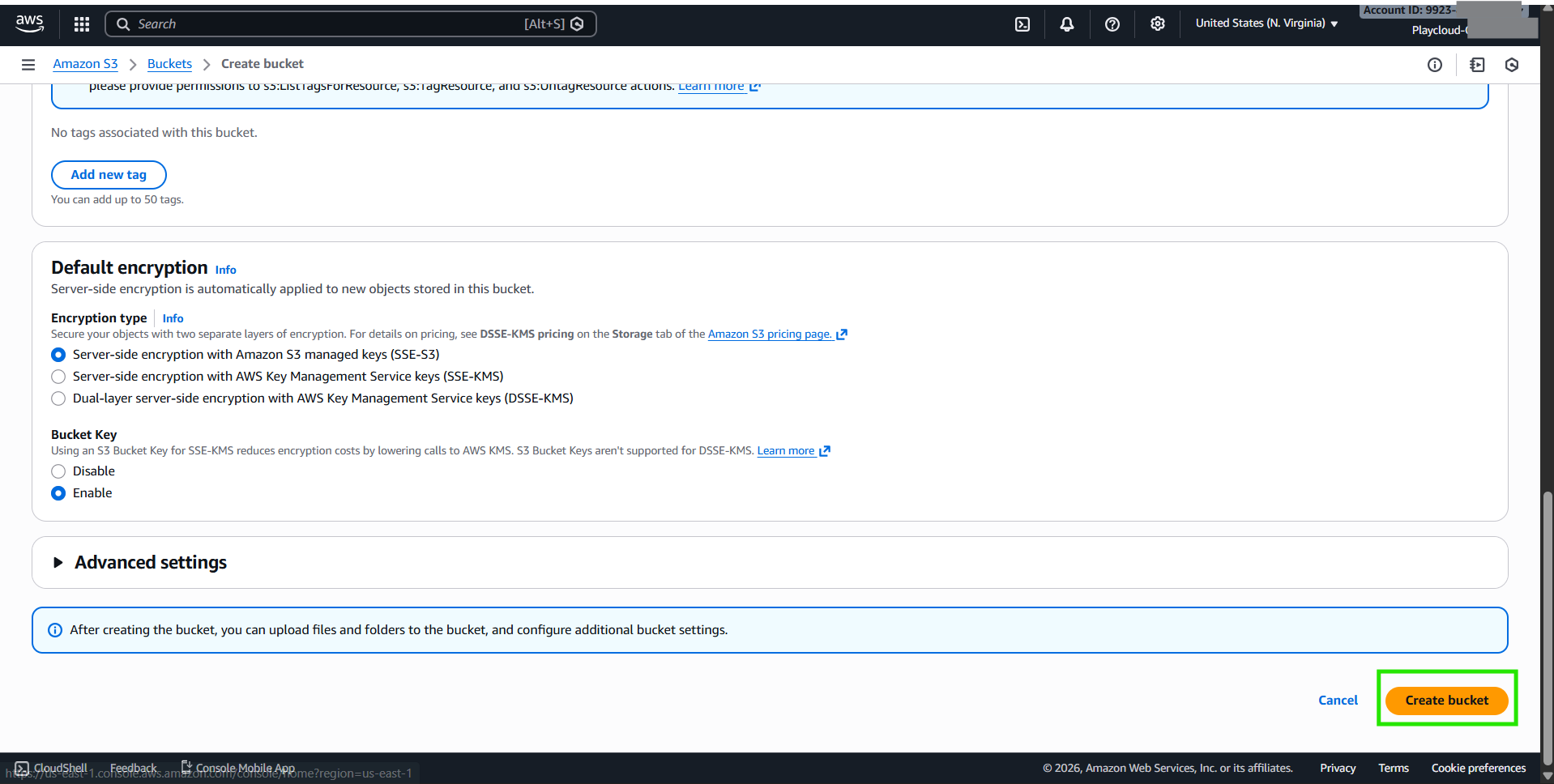
Task: Open the settings gear in top bar
Action: coord(1157,24)
